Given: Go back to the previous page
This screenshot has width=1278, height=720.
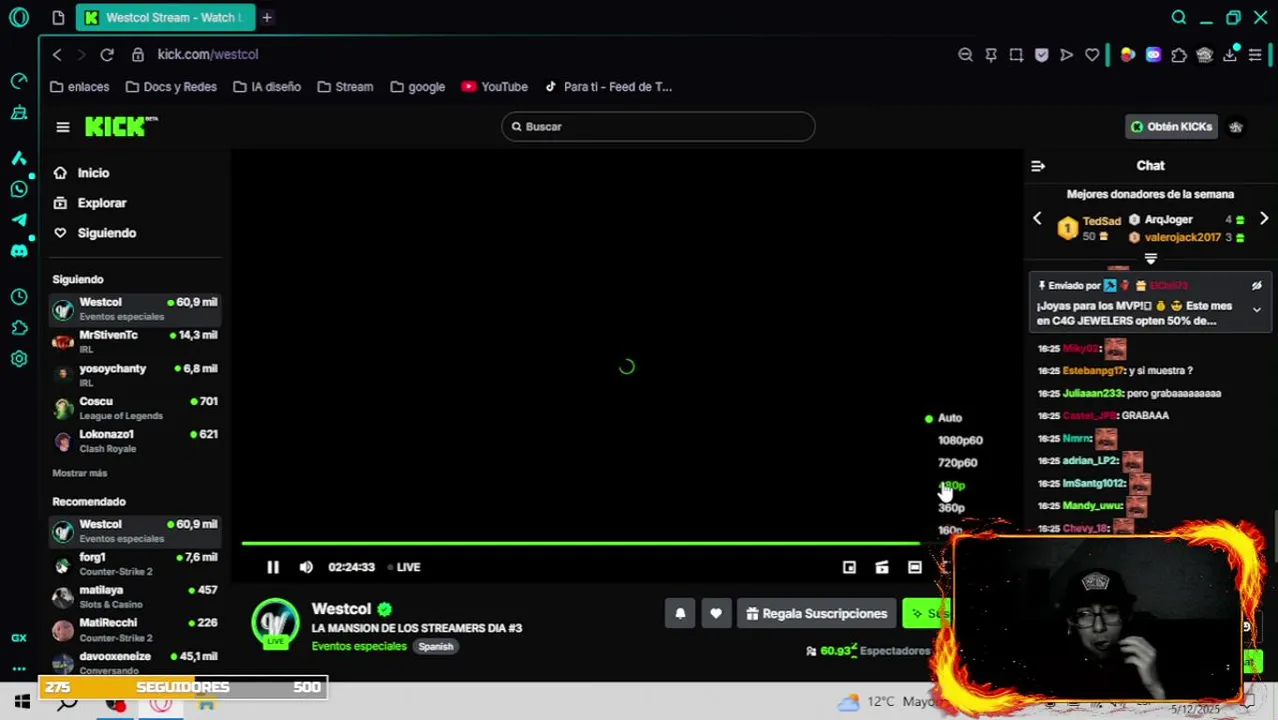Looking at the screenshot, I should (x=57, y=55).
